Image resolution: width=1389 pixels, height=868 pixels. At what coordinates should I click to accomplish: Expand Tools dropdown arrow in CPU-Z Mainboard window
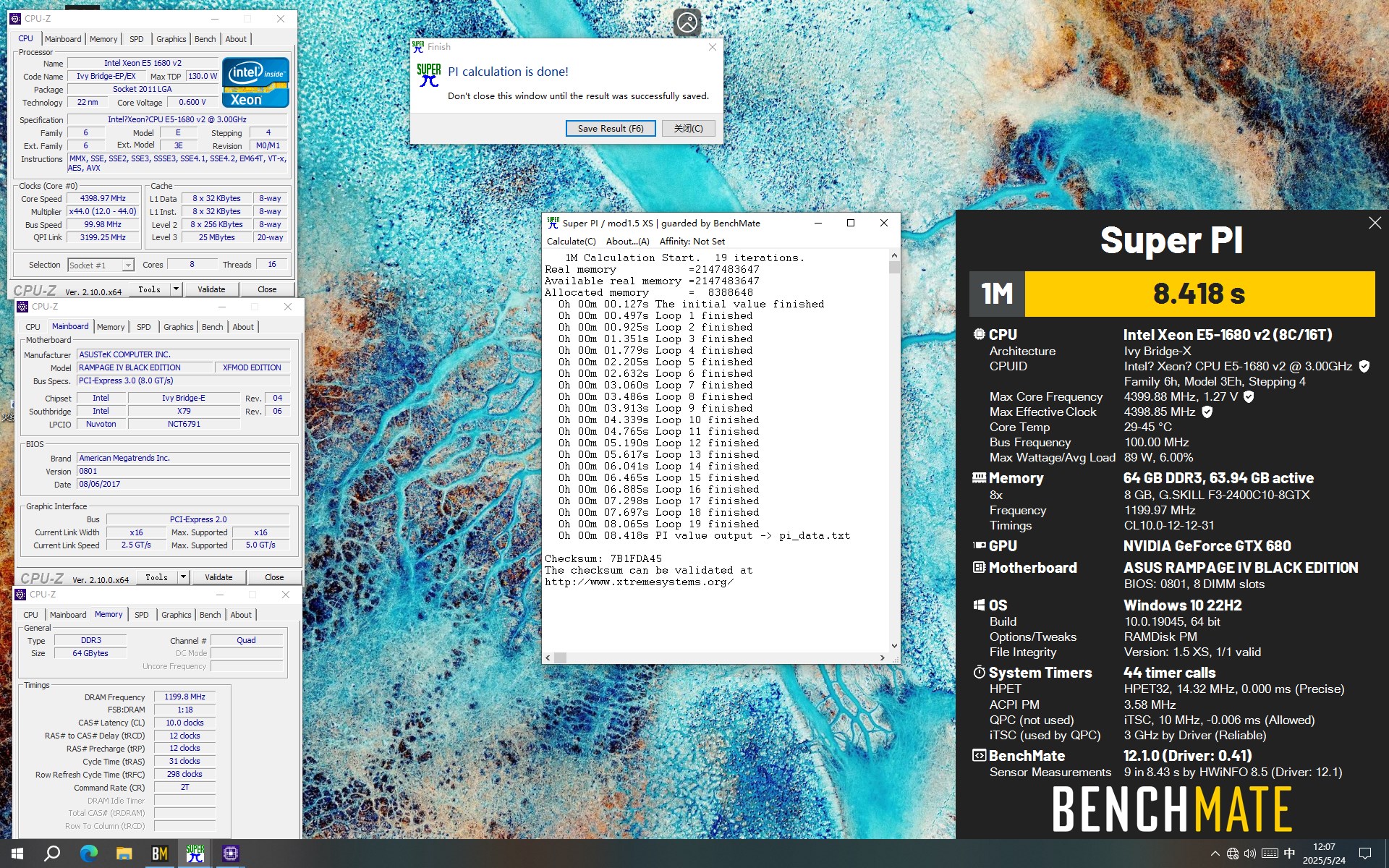click(x=183, y=576)
